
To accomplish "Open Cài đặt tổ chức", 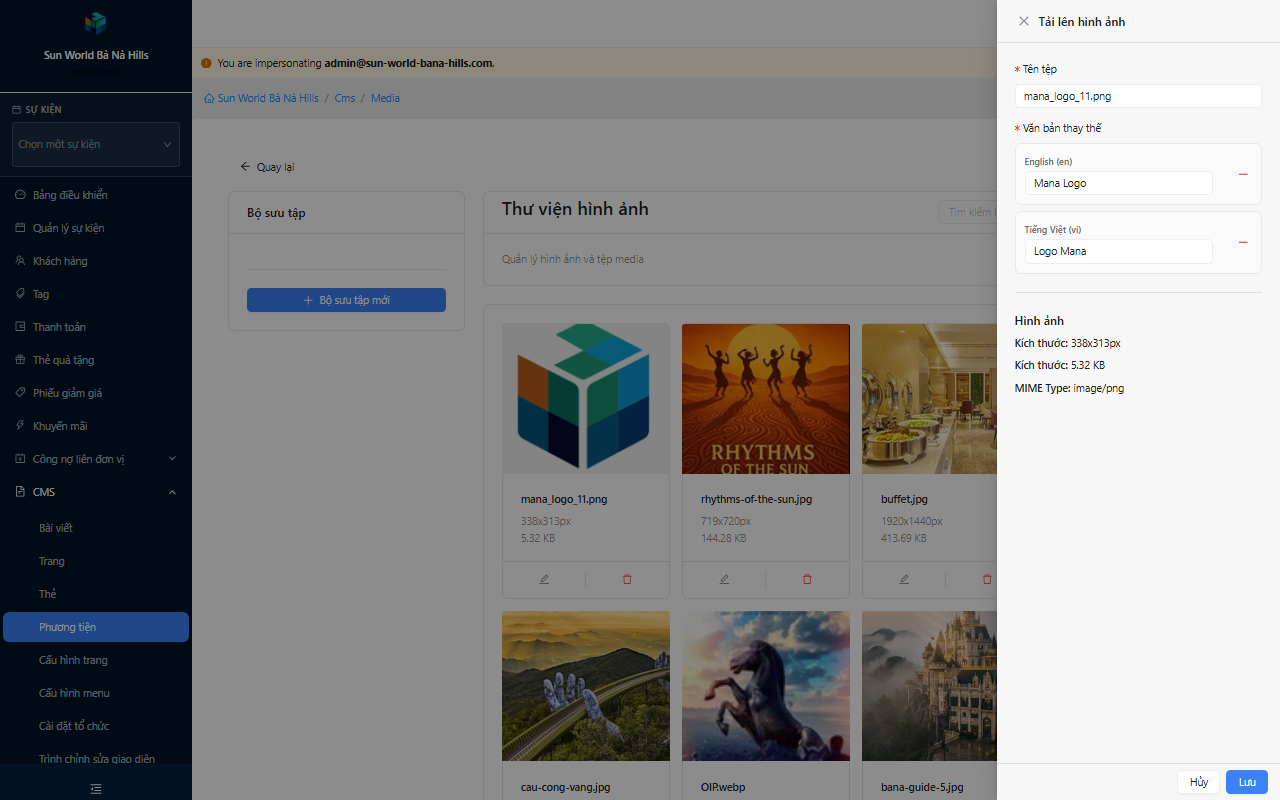I will pos(96,726).
